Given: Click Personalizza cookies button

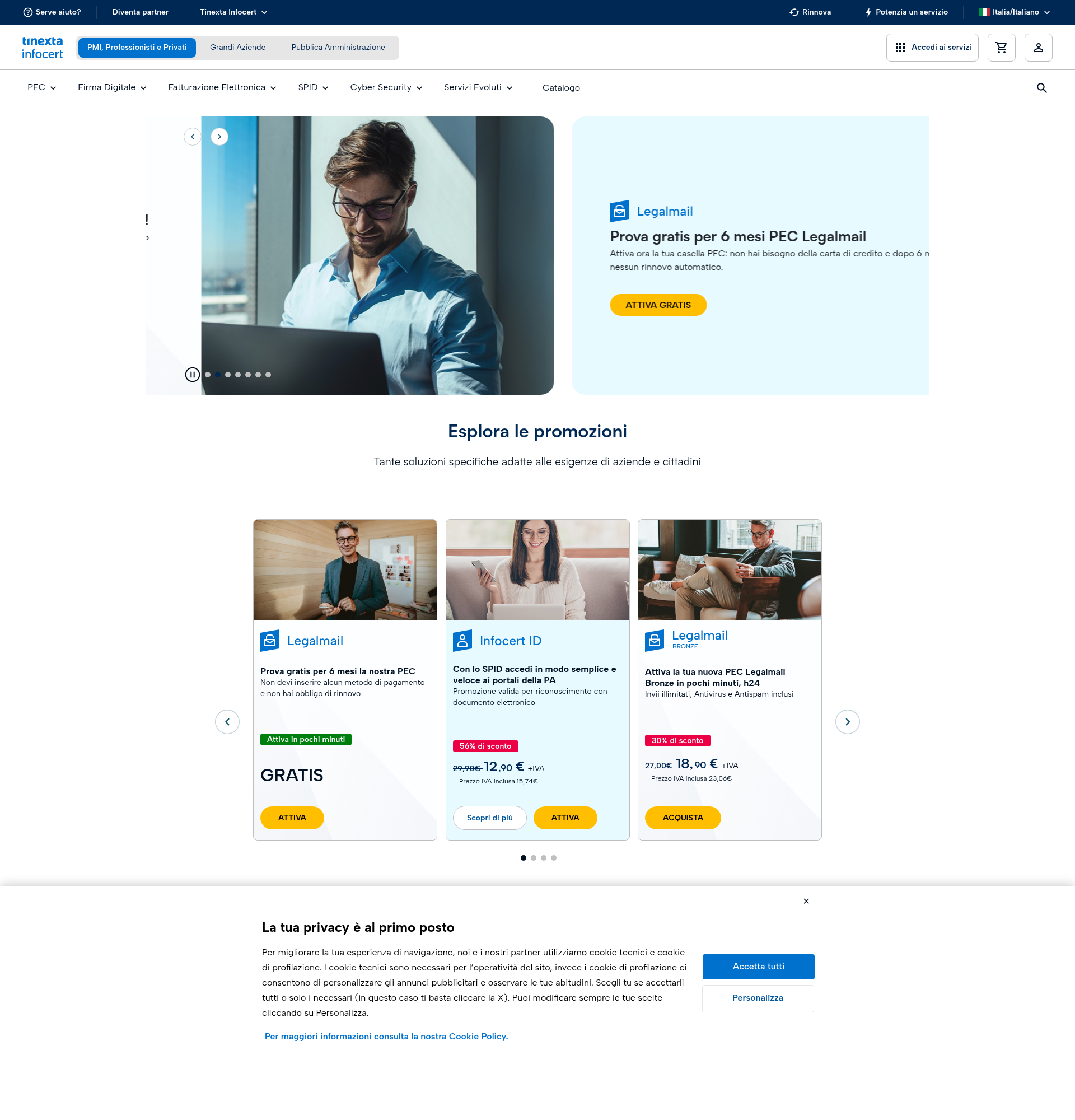Looking at the screenshot, I should coord(758,998).
